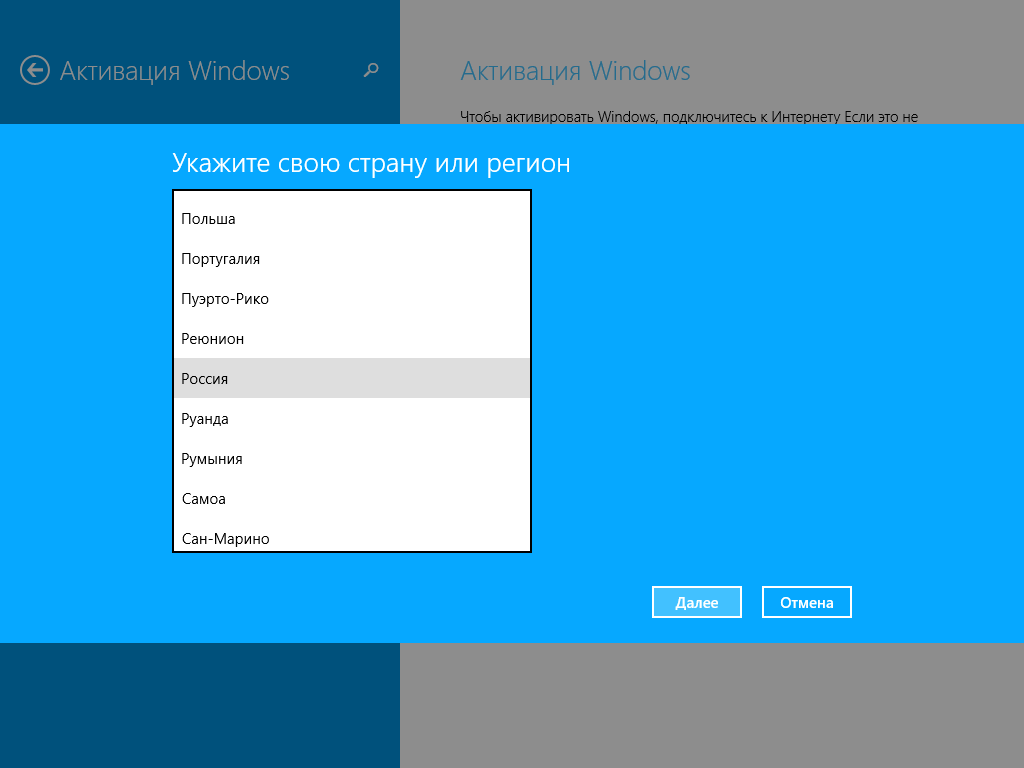The image size is (1024, 768).
Task: Open the search magnifier icon
Action: tap(371, 70)
